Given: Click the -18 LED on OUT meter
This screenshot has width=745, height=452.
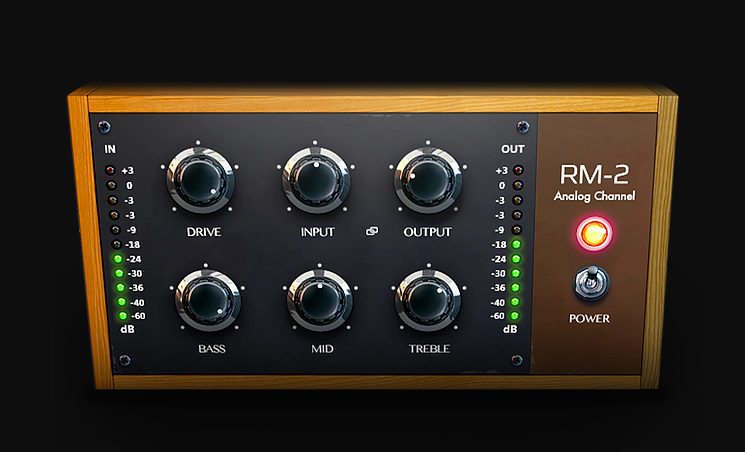Looking at the screenshot, I should click(x=516, y=244).
